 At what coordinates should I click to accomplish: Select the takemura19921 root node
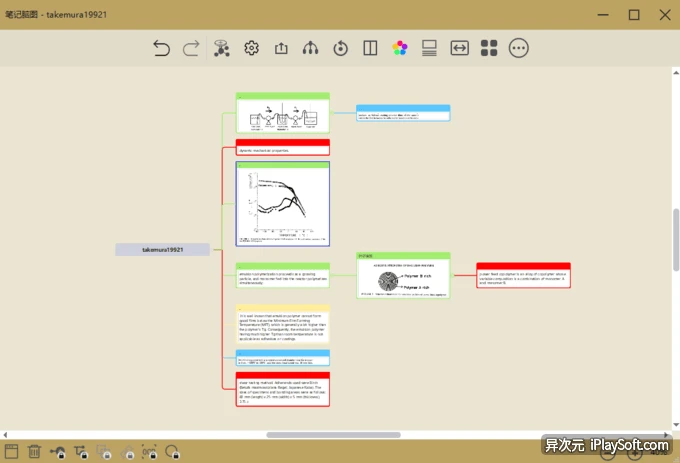(x=162, y=249)
